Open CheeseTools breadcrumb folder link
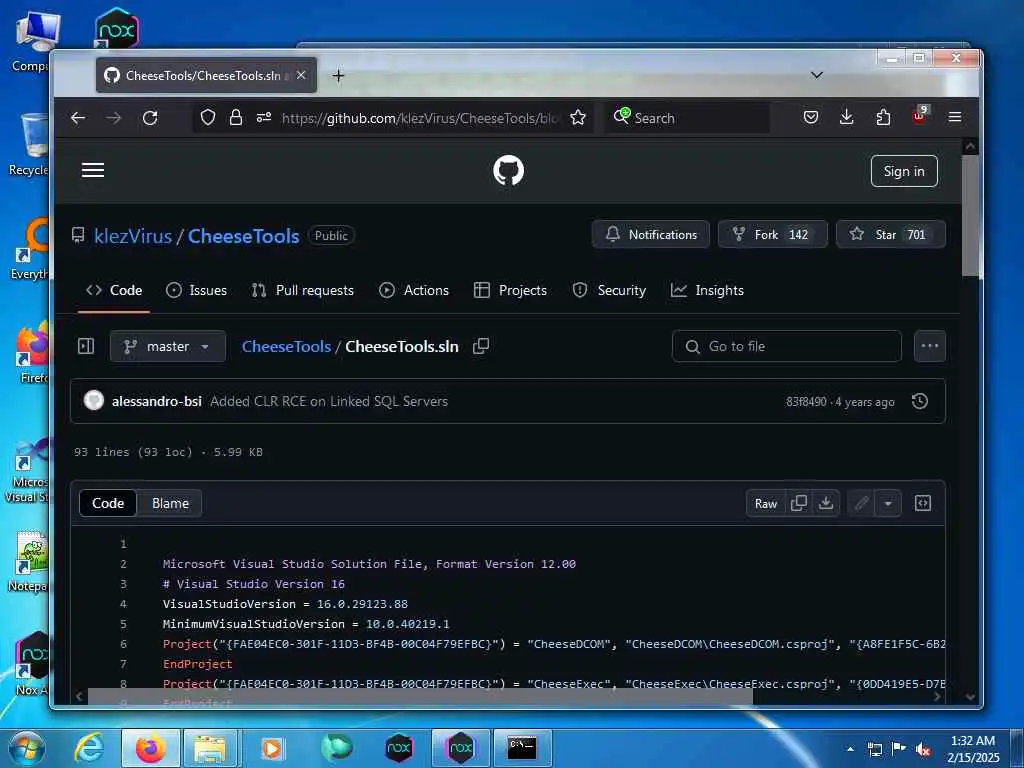 [286, 346]
